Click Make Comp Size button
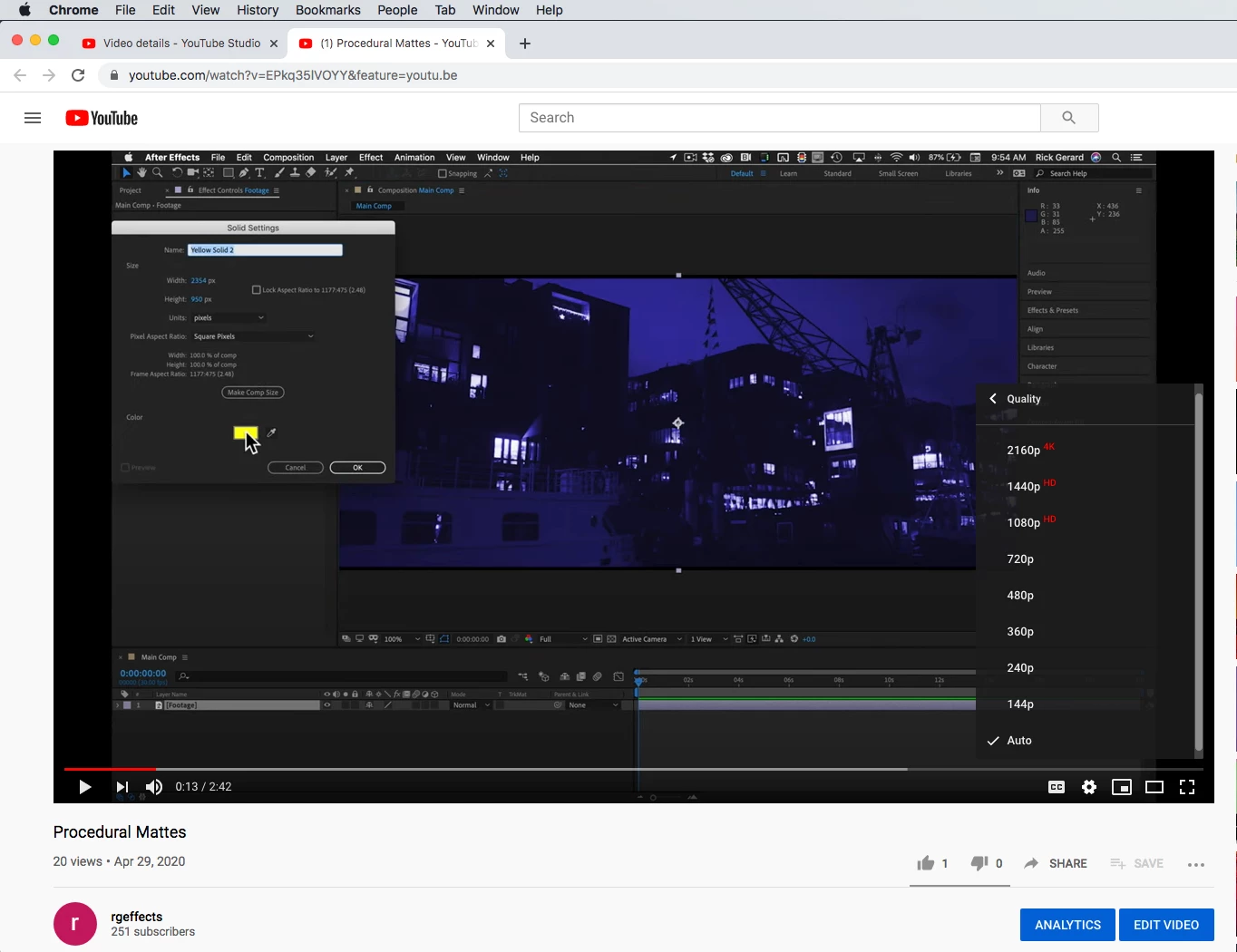1237x952 pixels. (253, 393)
